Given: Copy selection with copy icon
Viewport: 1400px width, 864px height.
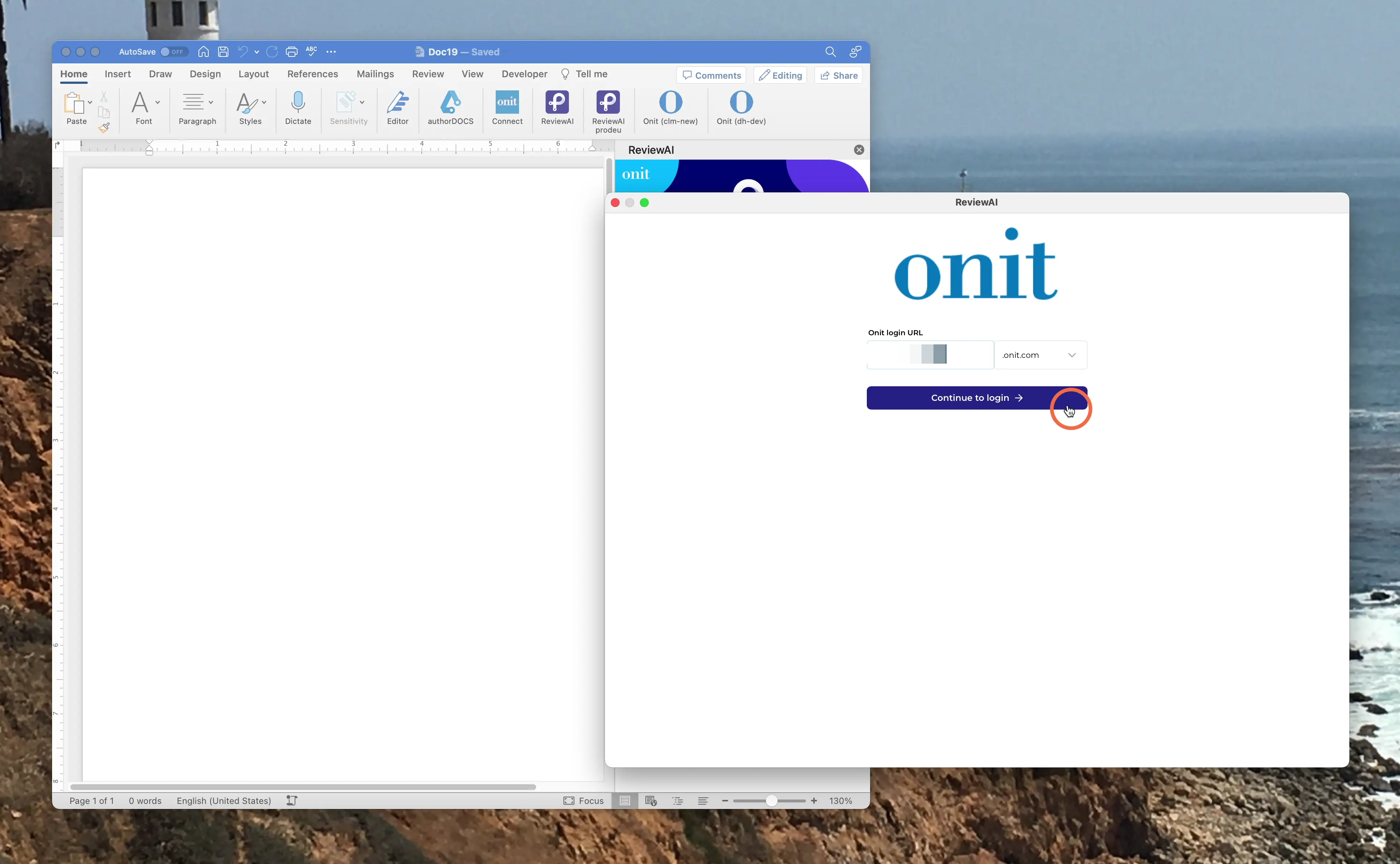Looking at the screenshot, I should click(x=104, y=112).
